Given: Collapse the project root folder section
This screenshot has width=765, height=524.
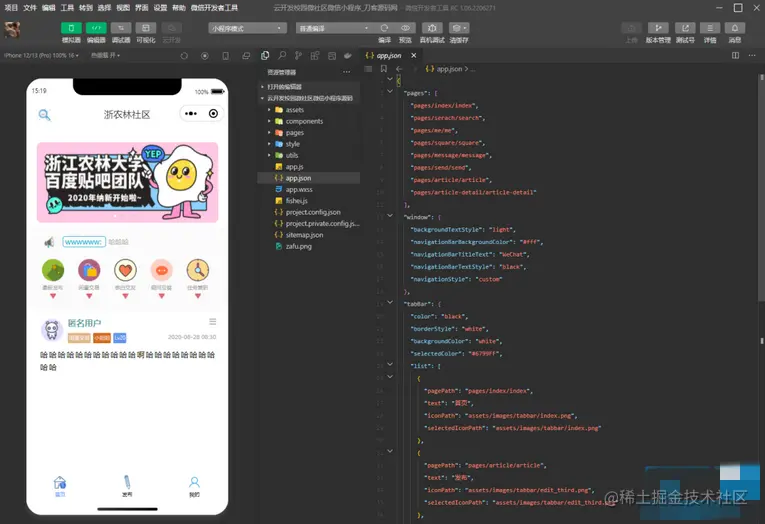Looking at the screenshot, I should [308, 98].
